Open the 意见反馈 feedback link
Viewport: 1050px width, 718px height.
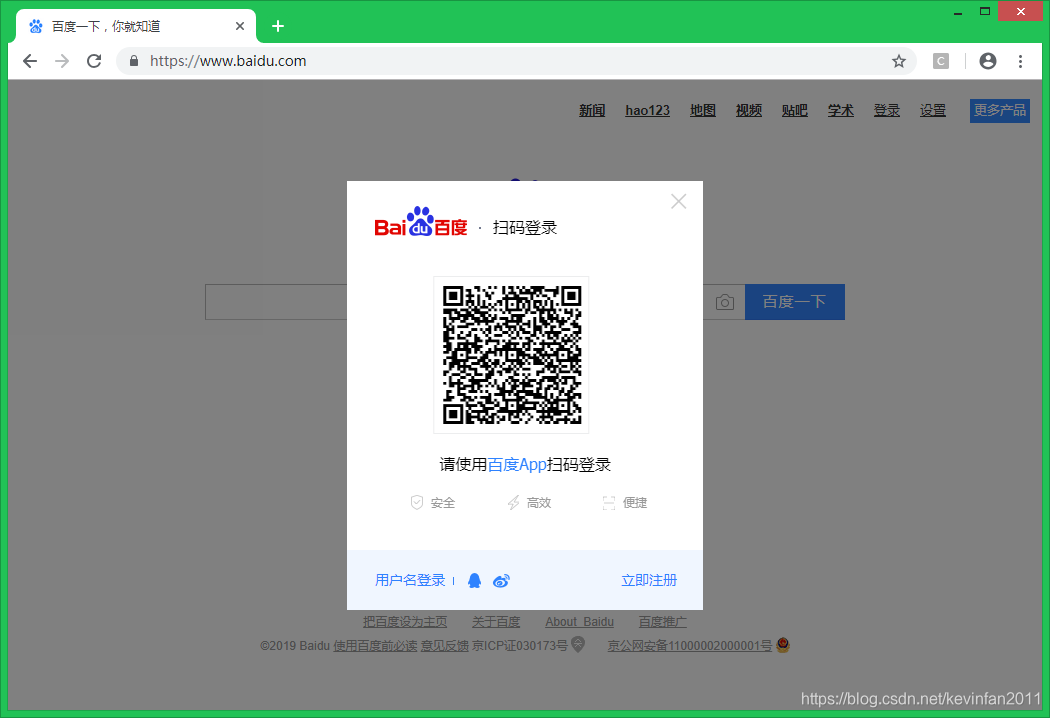click(x=445, y=646)
